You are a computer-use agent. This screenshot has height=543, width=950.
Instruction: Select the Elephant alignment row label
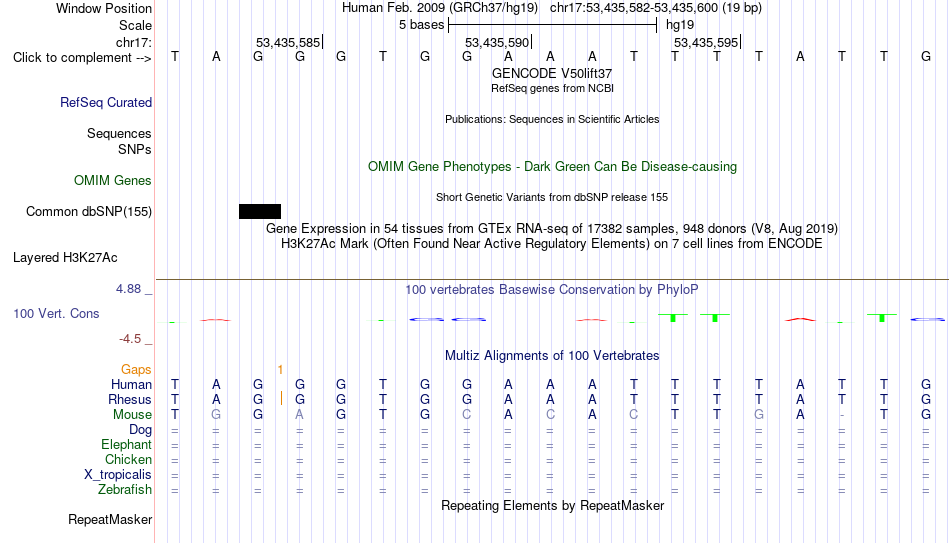127,445
